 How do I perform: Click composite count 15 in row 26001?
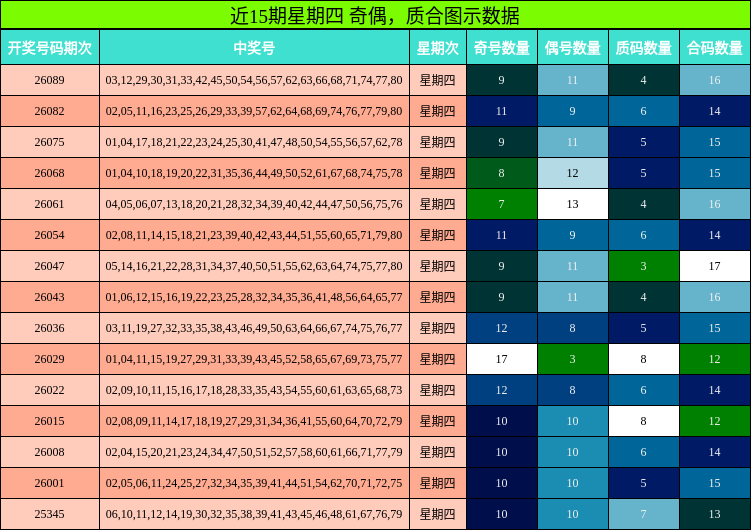715,483
